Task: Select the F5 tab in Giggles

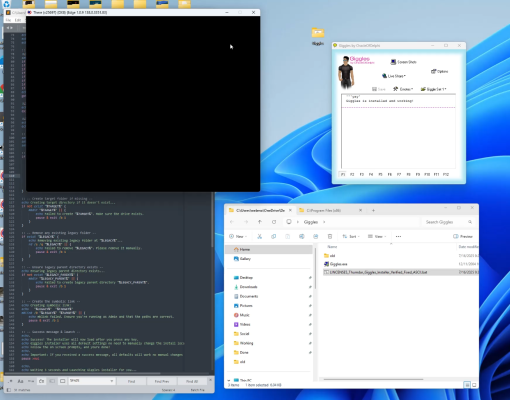Action: [380, 174]
